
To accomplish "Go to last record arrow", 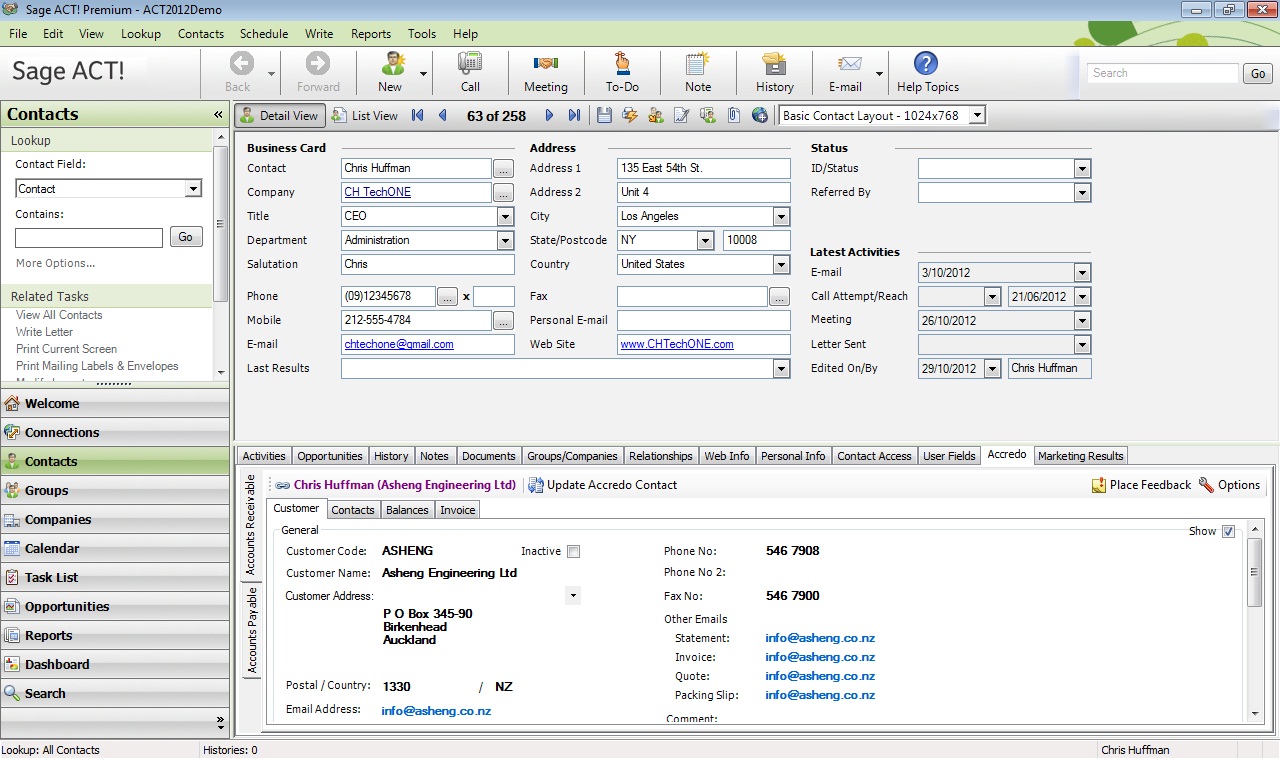I will 574,116.
